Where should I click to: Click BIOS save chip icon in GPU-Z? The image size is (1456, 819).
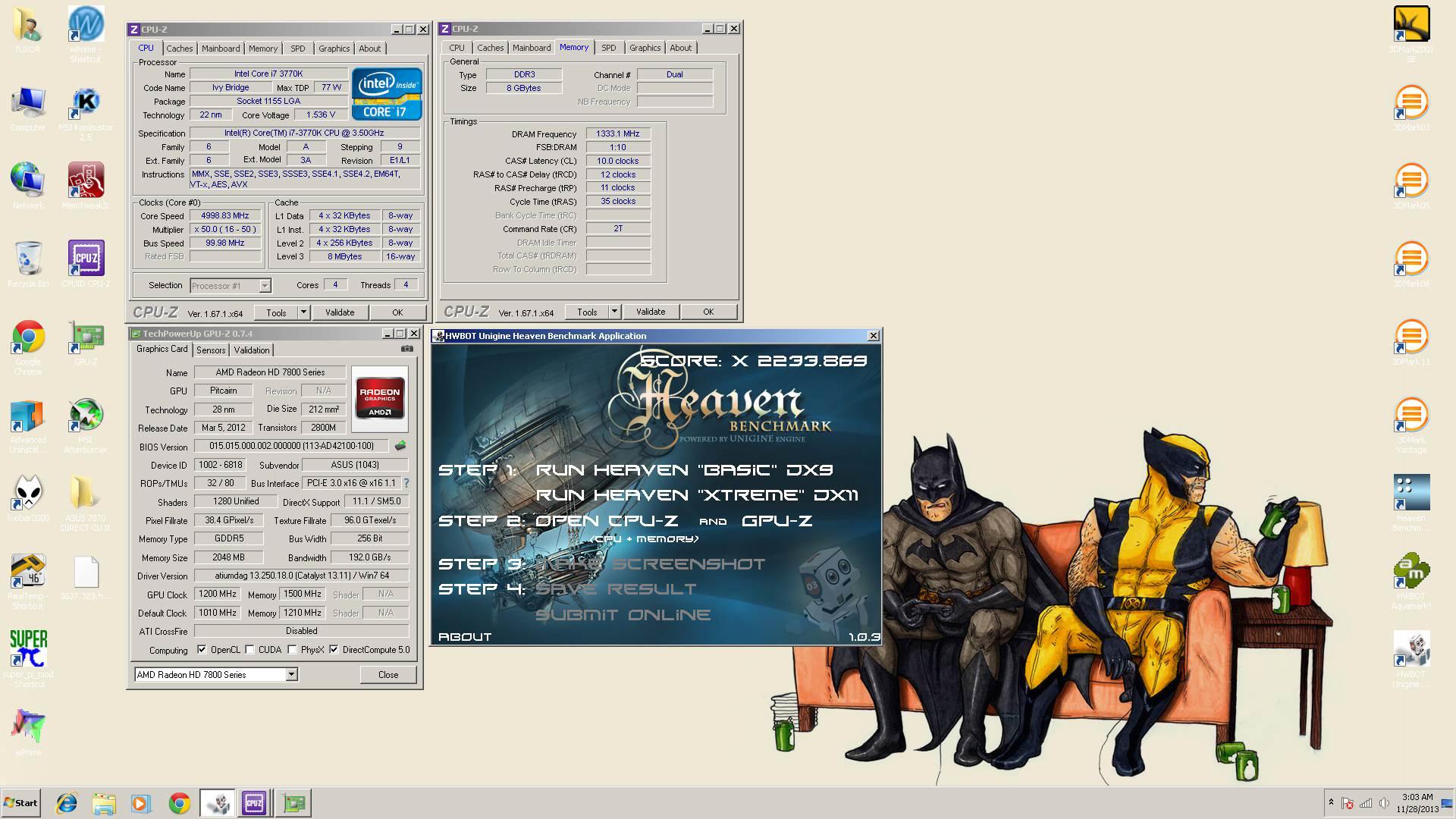pyautogui.click(x=400, y=446)
